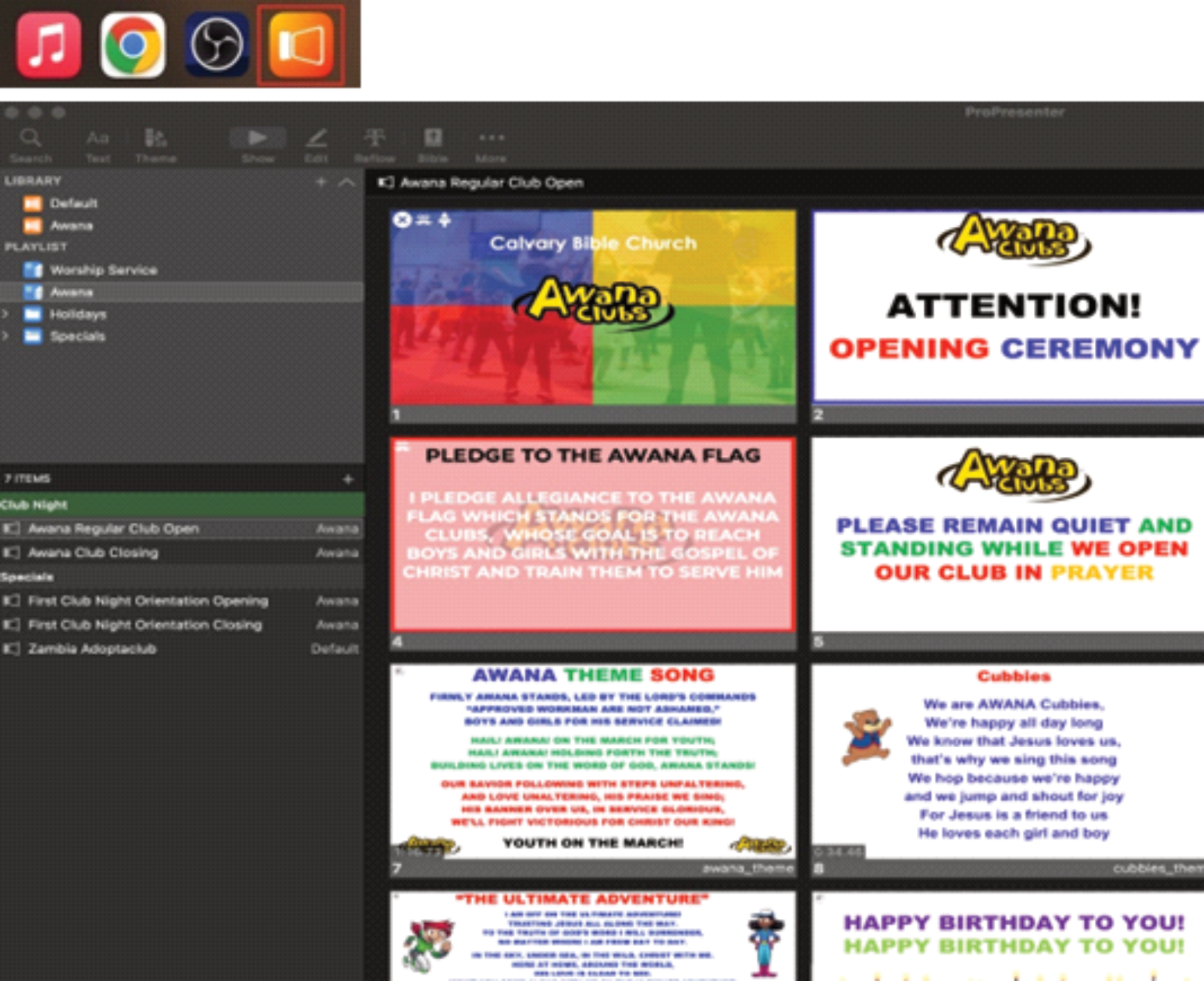The image size is (1204, 981).
Task: Open the Text formatting tool
Action: point(98,145)
